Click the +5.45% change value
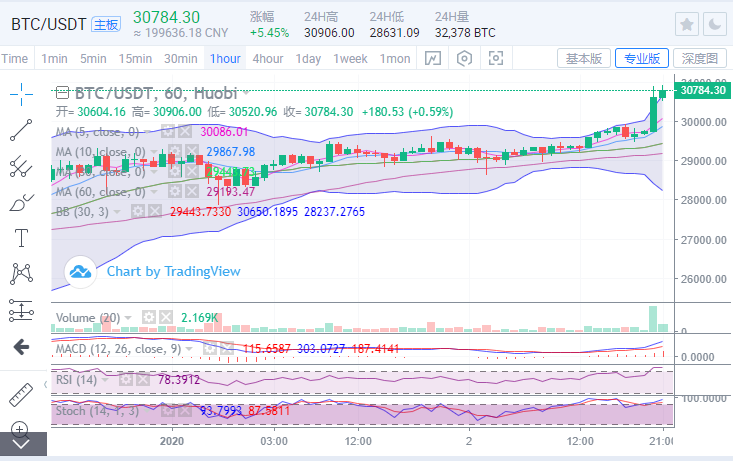 coord(269,33)
